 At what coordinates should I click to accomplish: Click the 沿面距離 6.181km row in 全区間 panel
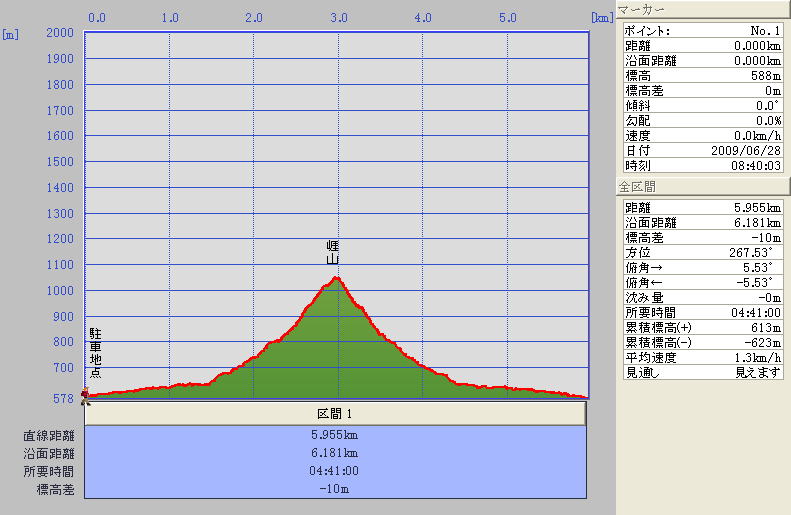point(703,223)
